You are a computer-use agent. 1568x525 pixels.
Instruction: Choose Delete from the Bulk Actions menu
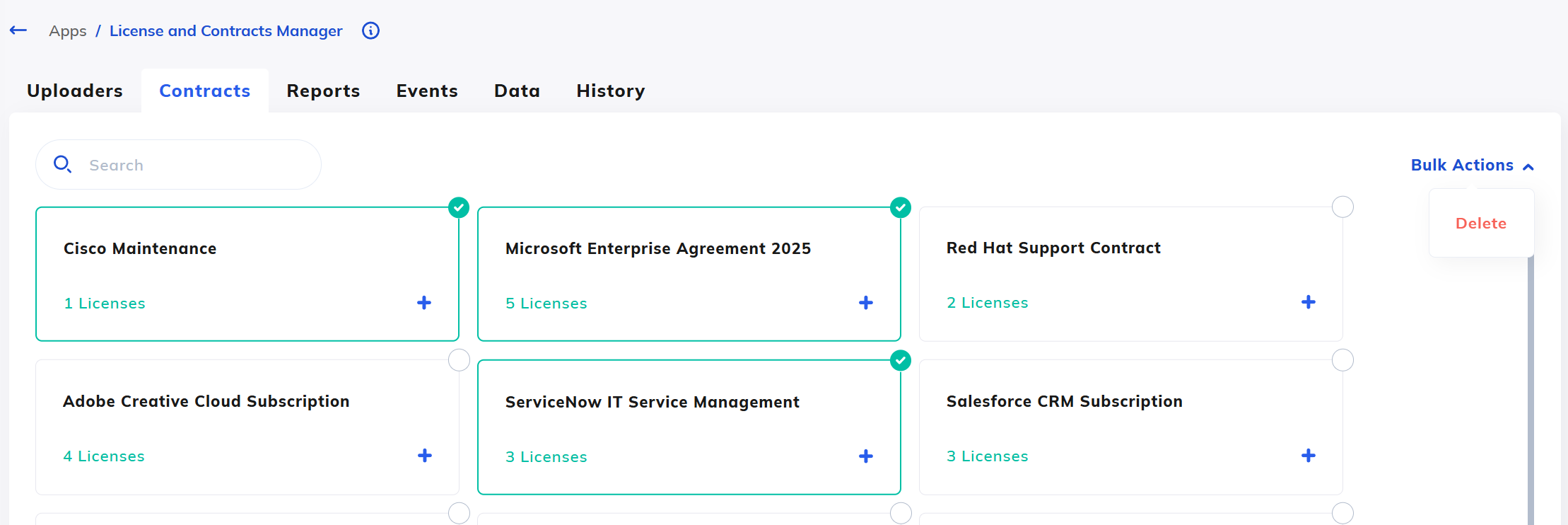point(1481,224)
